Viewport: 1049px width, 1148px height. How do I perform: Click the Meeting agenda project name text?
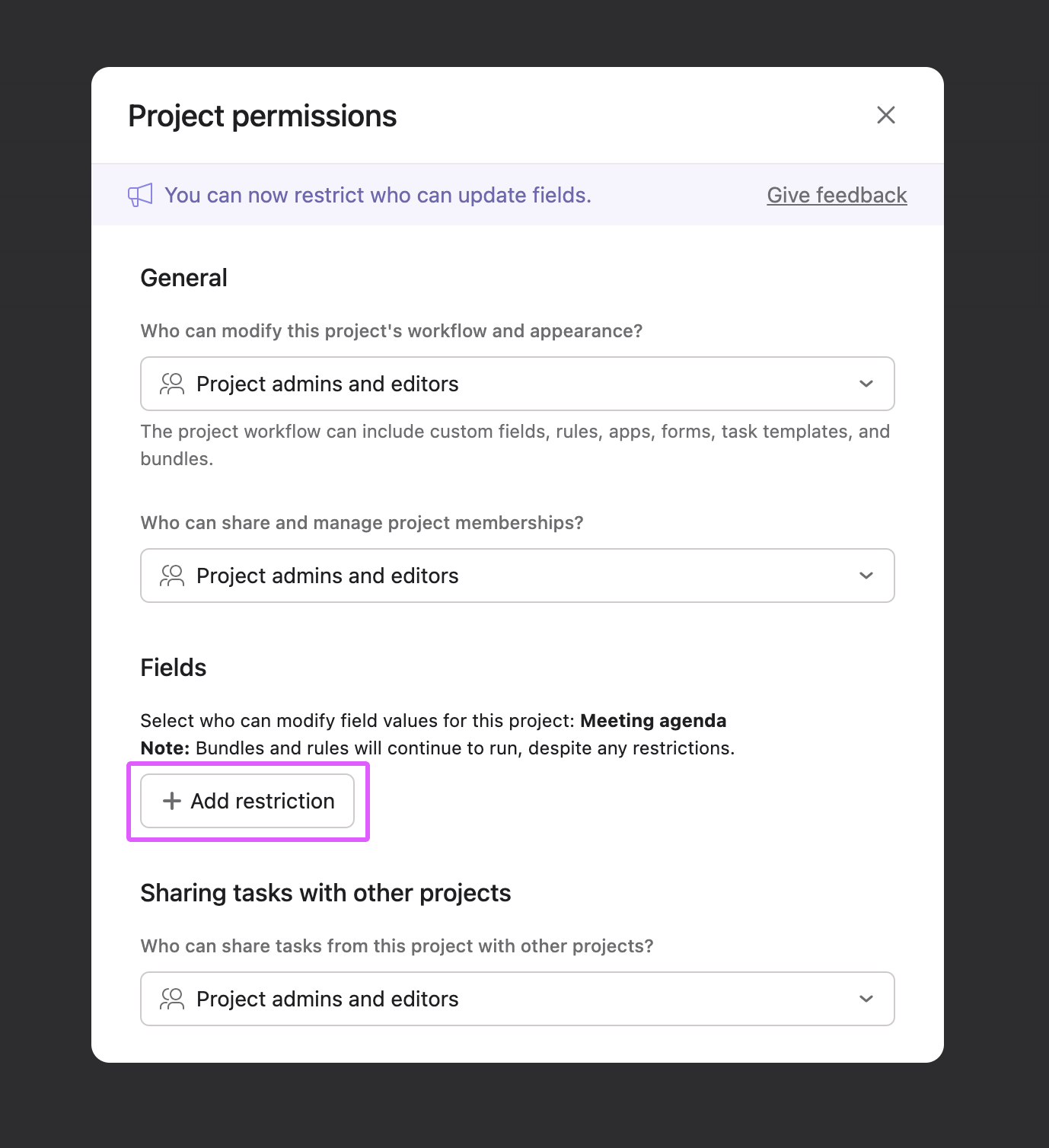click(652, 720)
